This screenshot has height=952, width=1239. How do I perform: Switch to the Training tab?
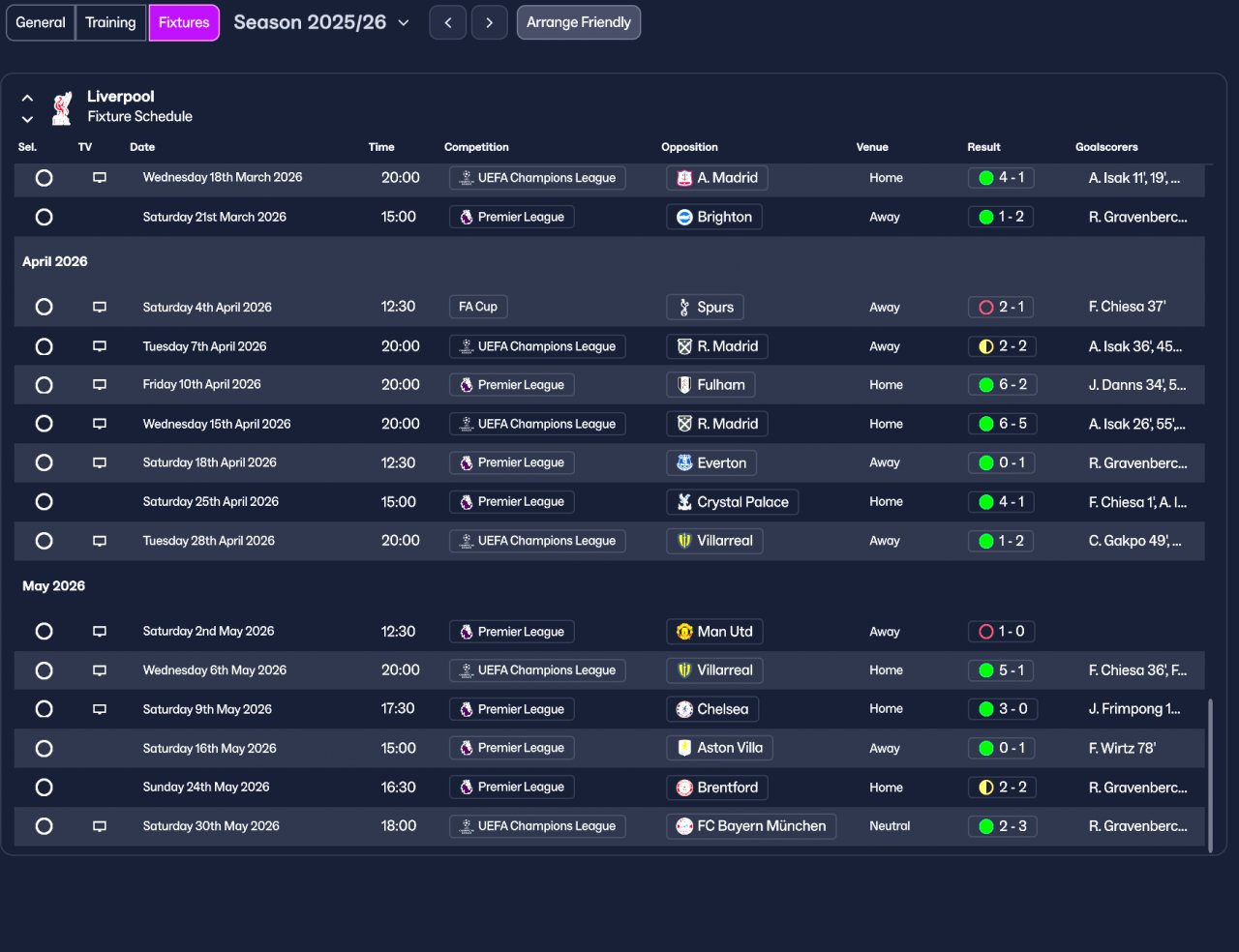(x=110, y=22)
